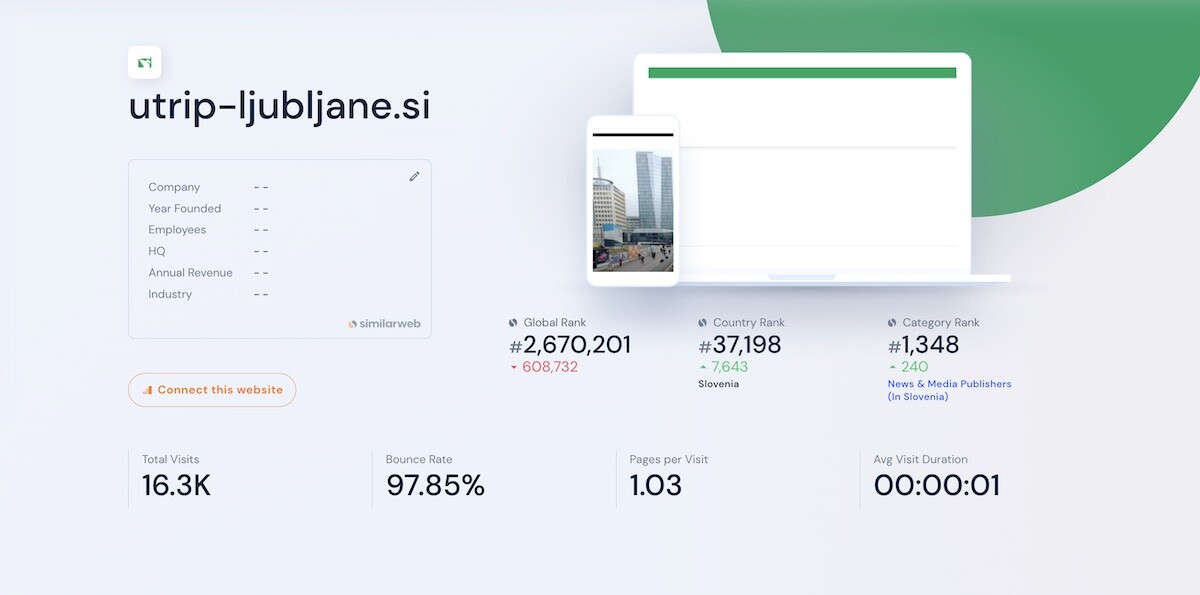
Task: Click the Pages per Visit value 1.03
Action: click(x=655, y=486)
